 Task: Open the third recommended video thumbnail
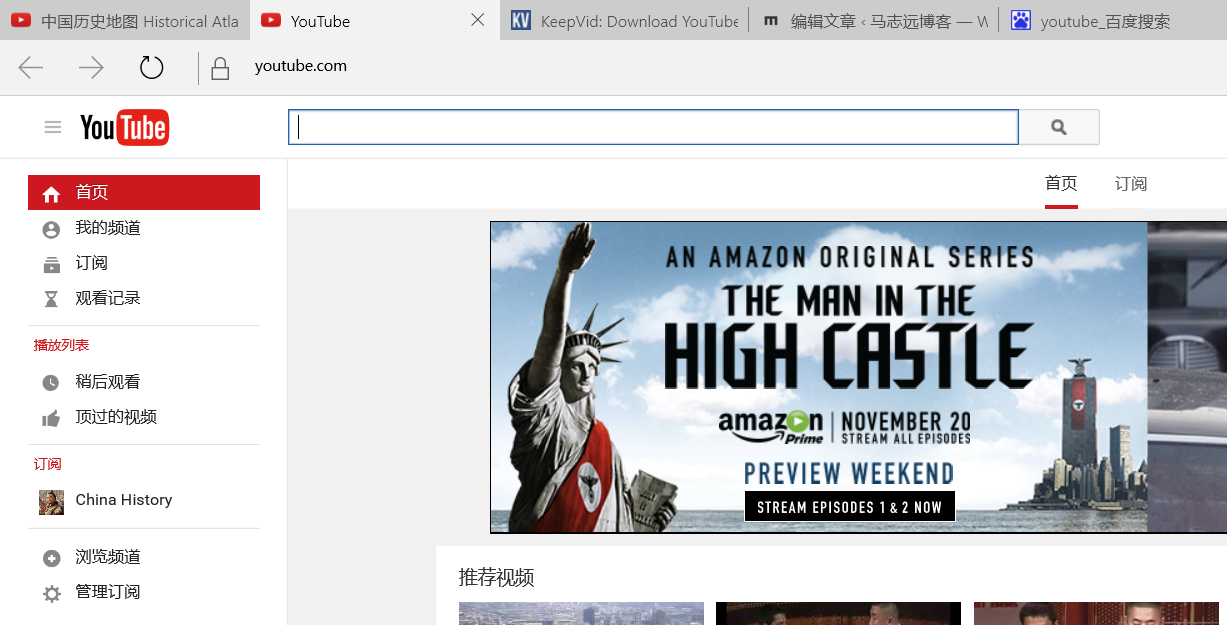tap(1096, 613)
